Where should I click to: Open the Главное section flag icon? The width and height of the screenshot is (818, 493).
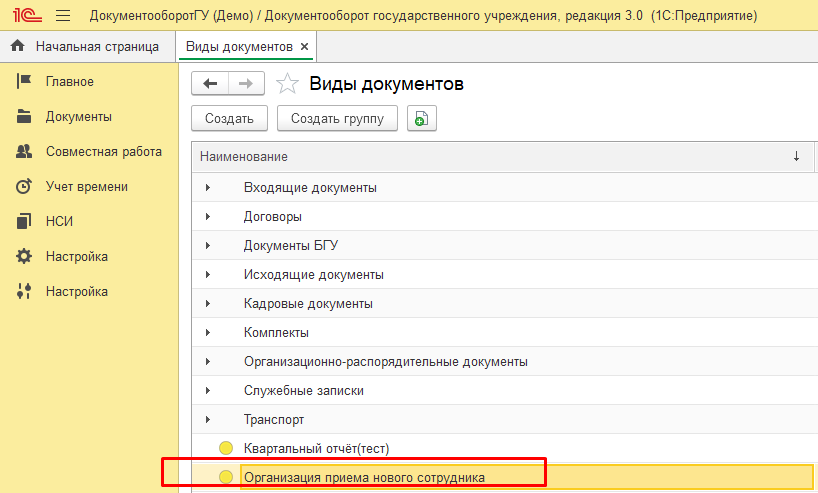pyautogui.click(x=24, y=81)
